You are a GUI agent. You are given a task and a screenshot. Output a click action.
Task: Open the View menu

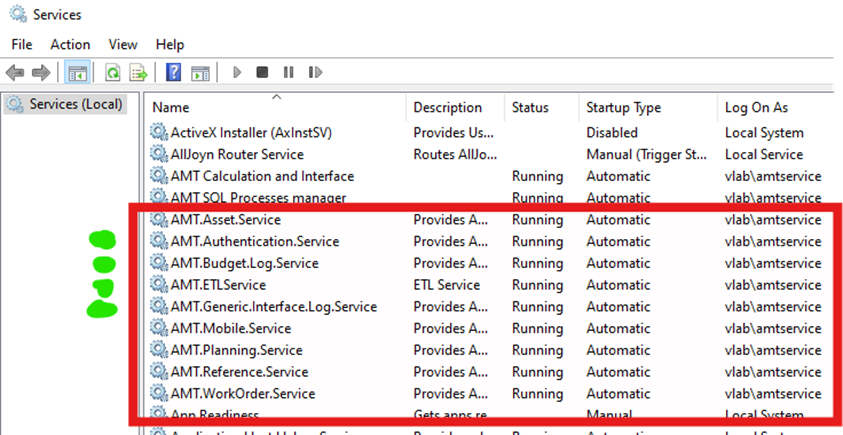point(123,44)
